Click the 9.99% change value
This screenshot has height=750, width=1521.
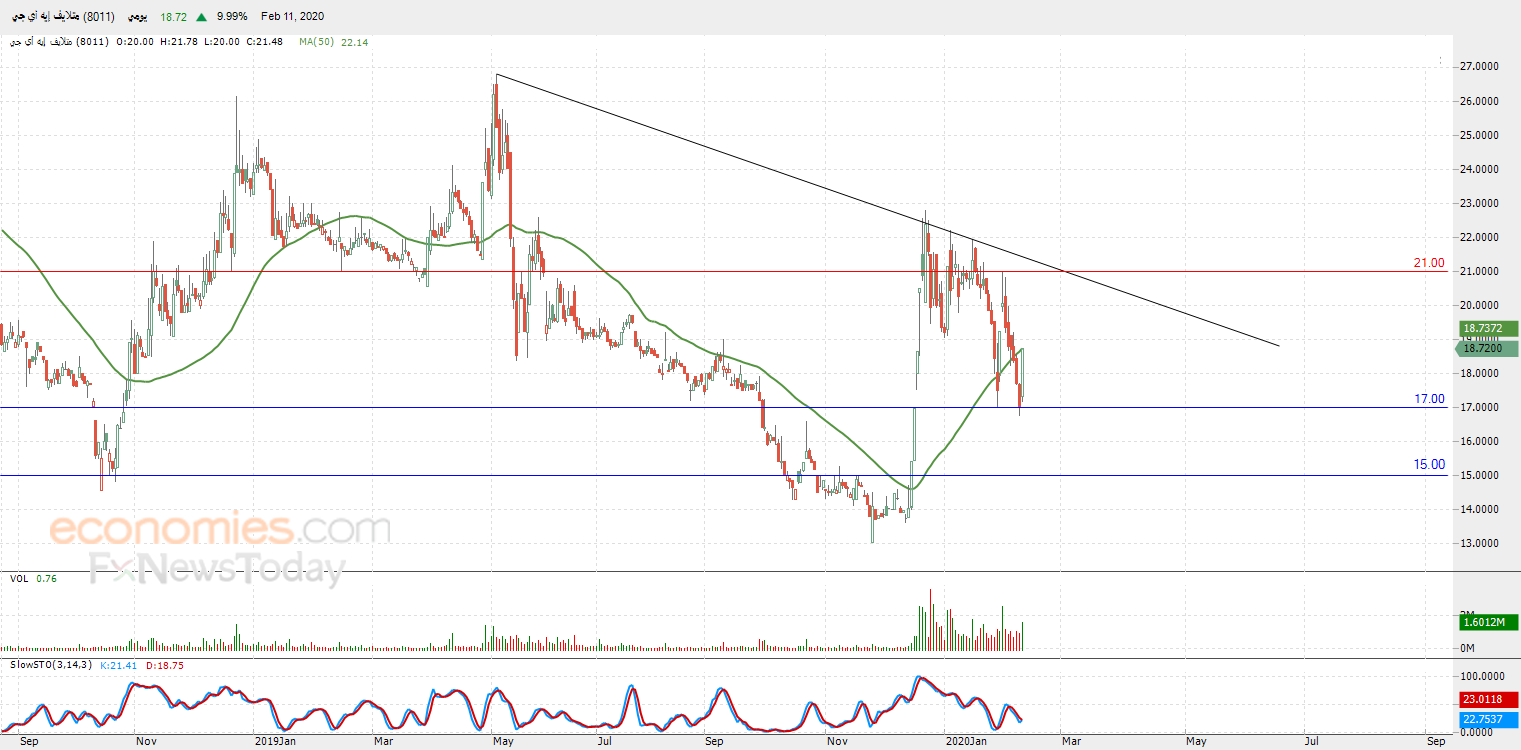[231, 17]
